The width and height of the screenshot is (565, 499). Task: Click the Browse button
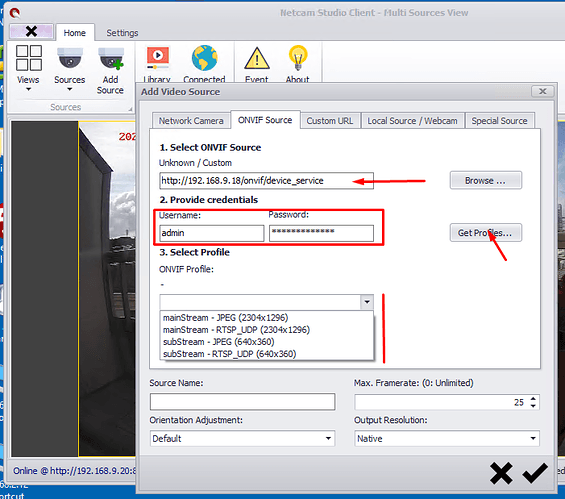pyautogui.click(x=485, y=180)
